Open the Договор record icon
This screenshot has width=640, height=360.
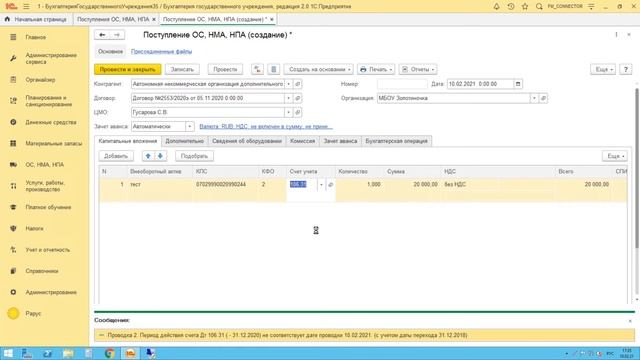point(298,98)
